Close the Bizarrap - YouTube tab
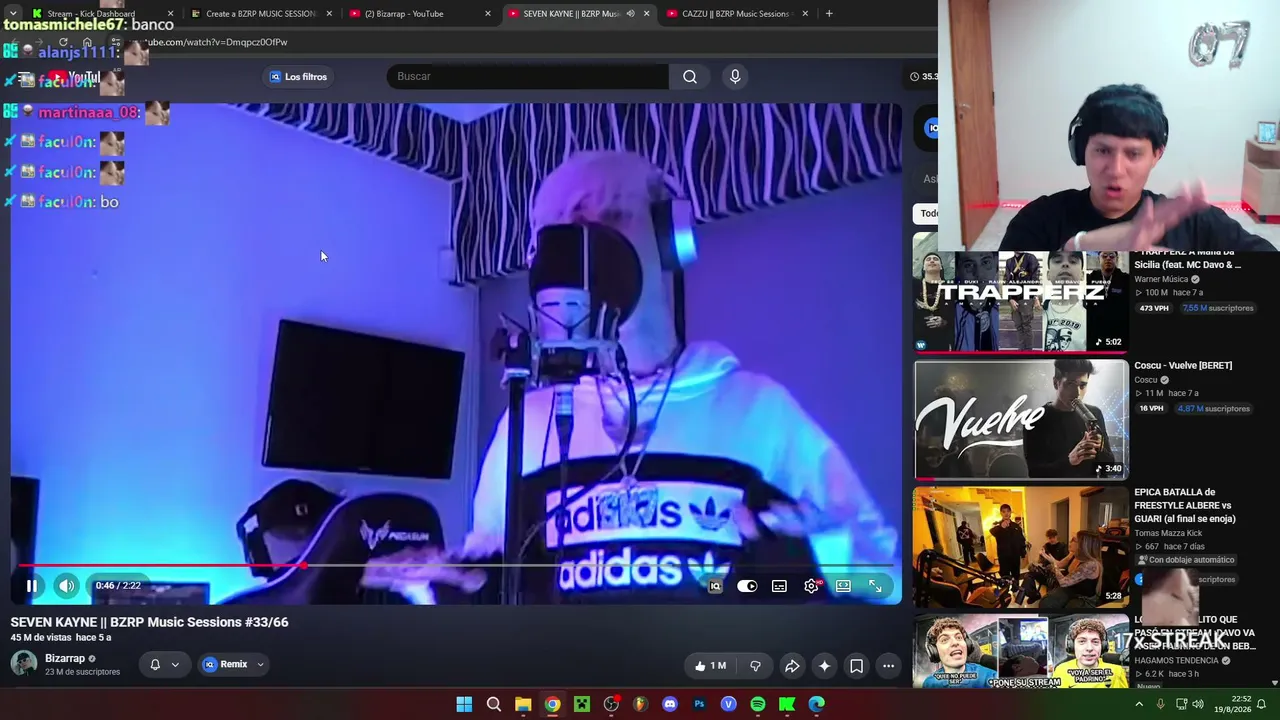The image size is (1280, 720). coord(488,13)
